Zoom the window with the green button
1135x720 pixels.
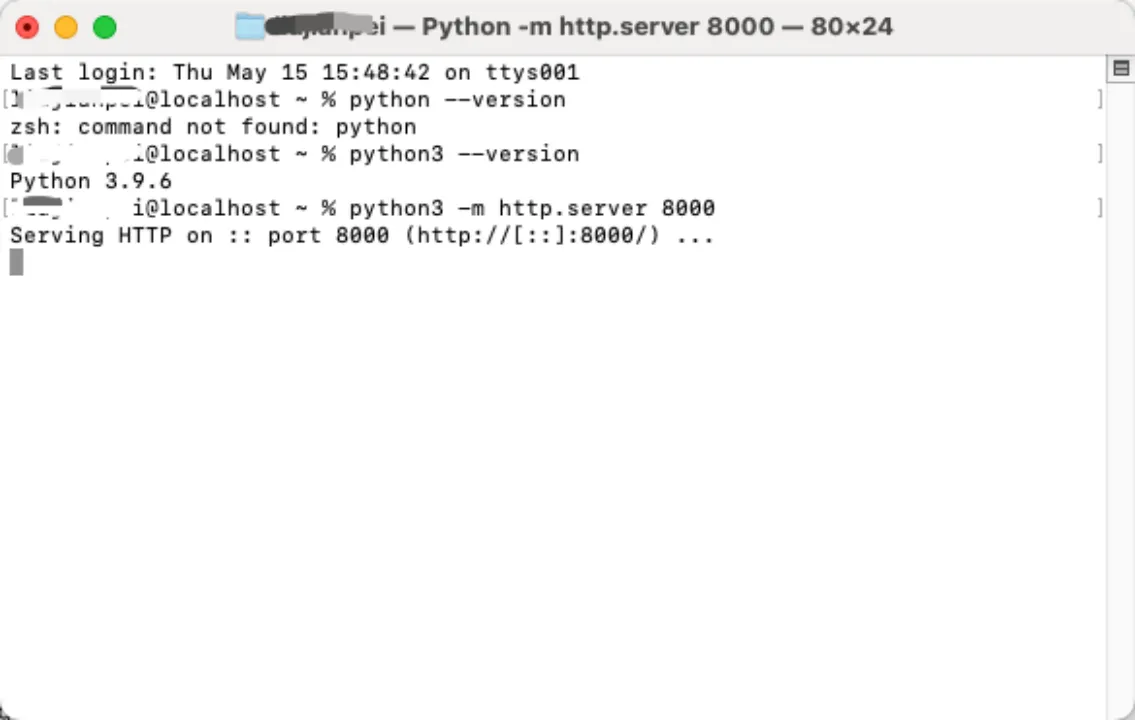coord(105,27)
